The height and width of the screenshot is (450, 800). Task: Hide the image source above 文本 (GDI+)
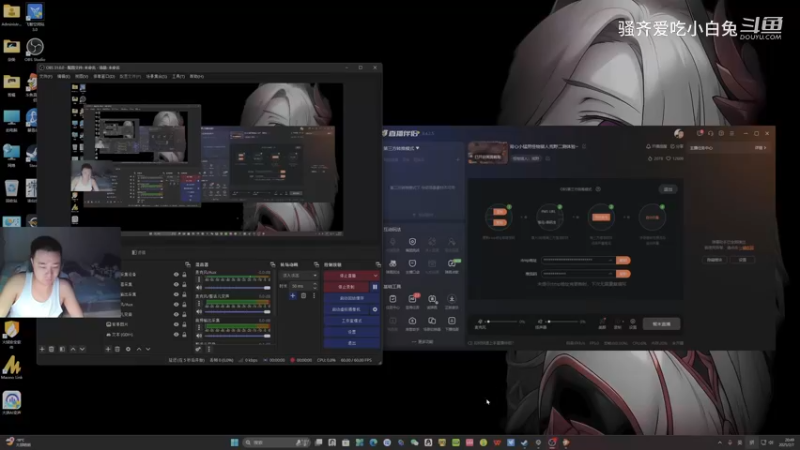pyautogui.click(x=177, y=324)
